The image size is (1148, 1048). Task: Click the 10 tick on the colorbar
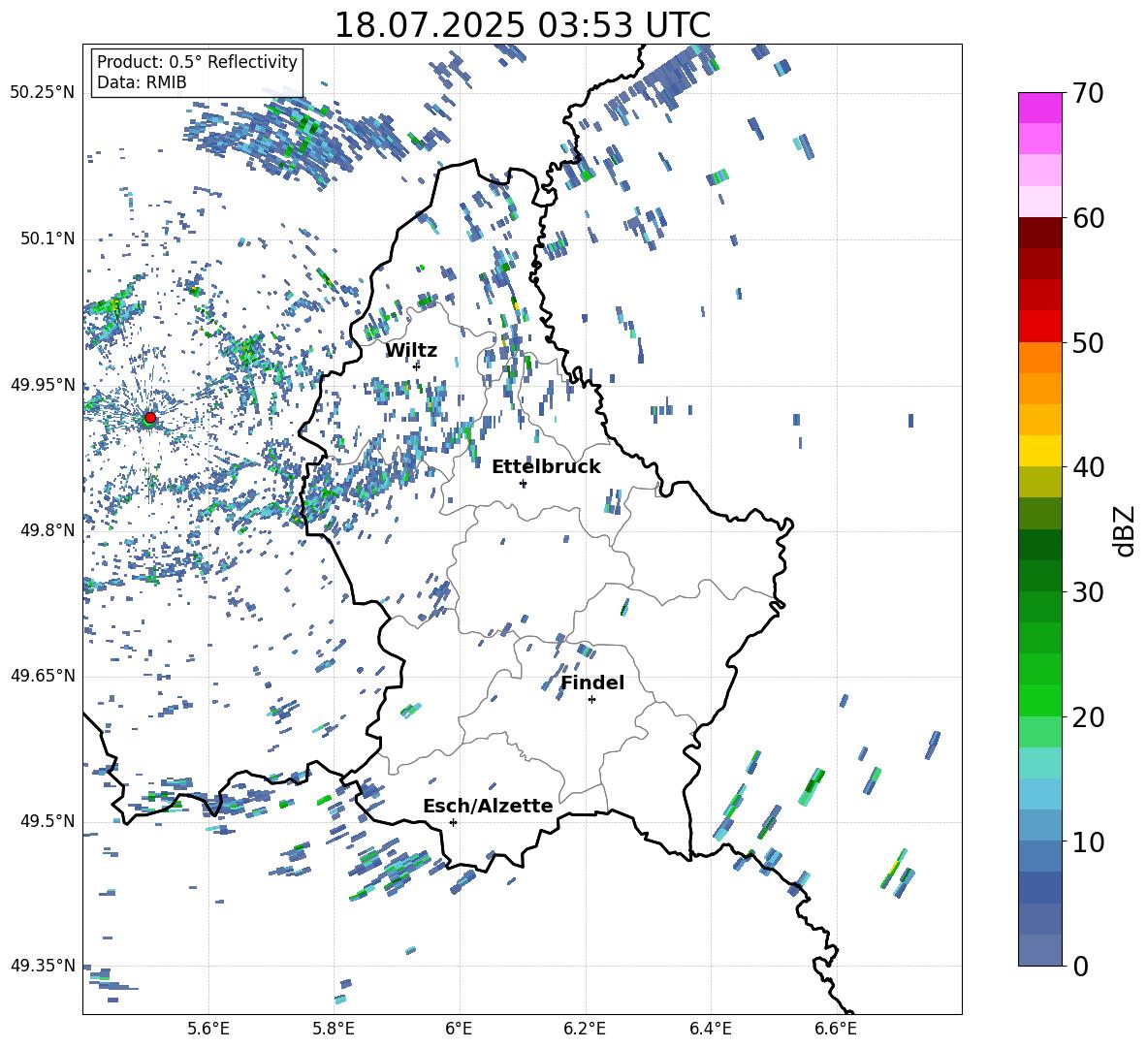pos(1088,842)
